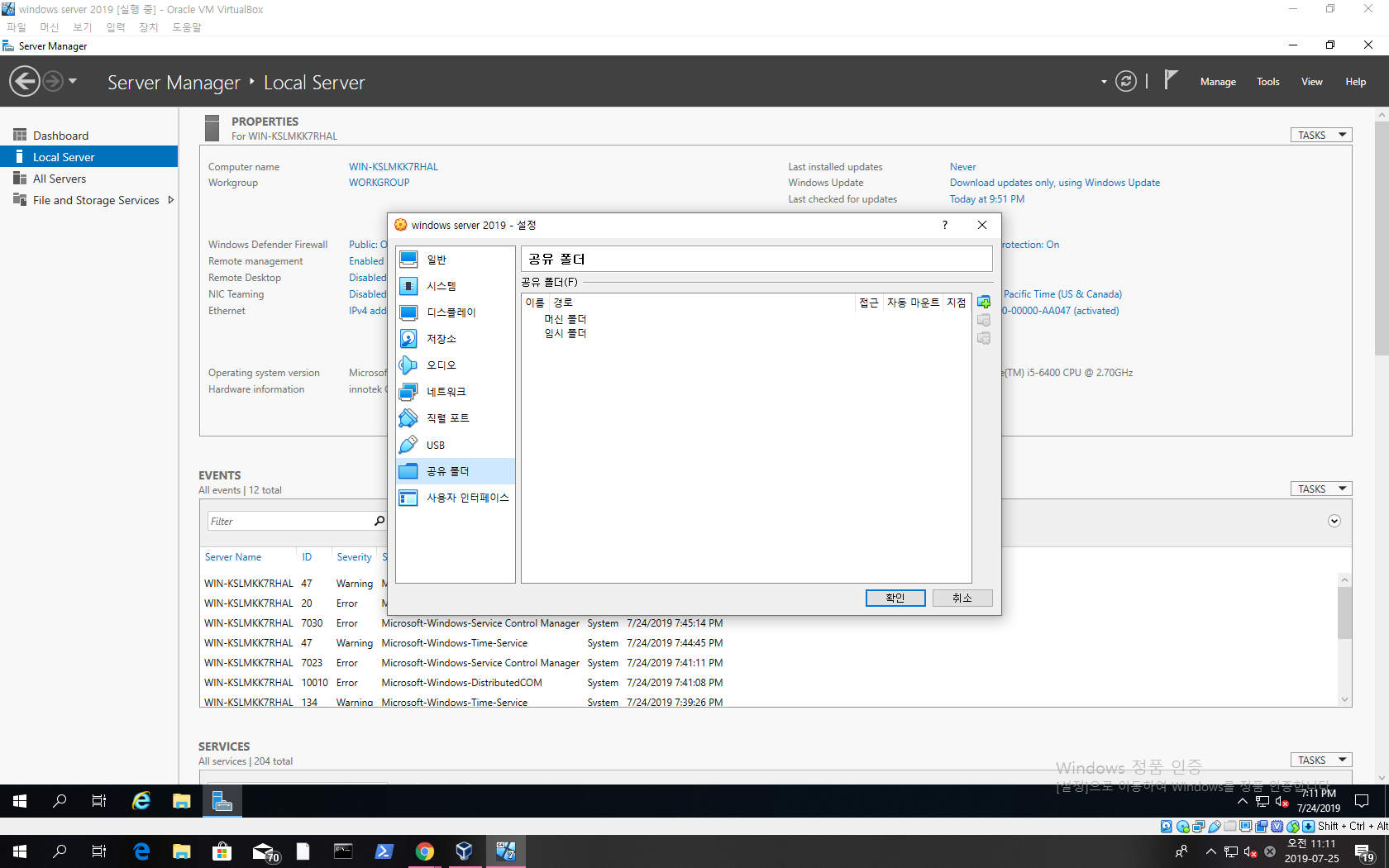Click the Server Manager back arrow
Screen dimensions: 1389x868
[x=25, y=81]
